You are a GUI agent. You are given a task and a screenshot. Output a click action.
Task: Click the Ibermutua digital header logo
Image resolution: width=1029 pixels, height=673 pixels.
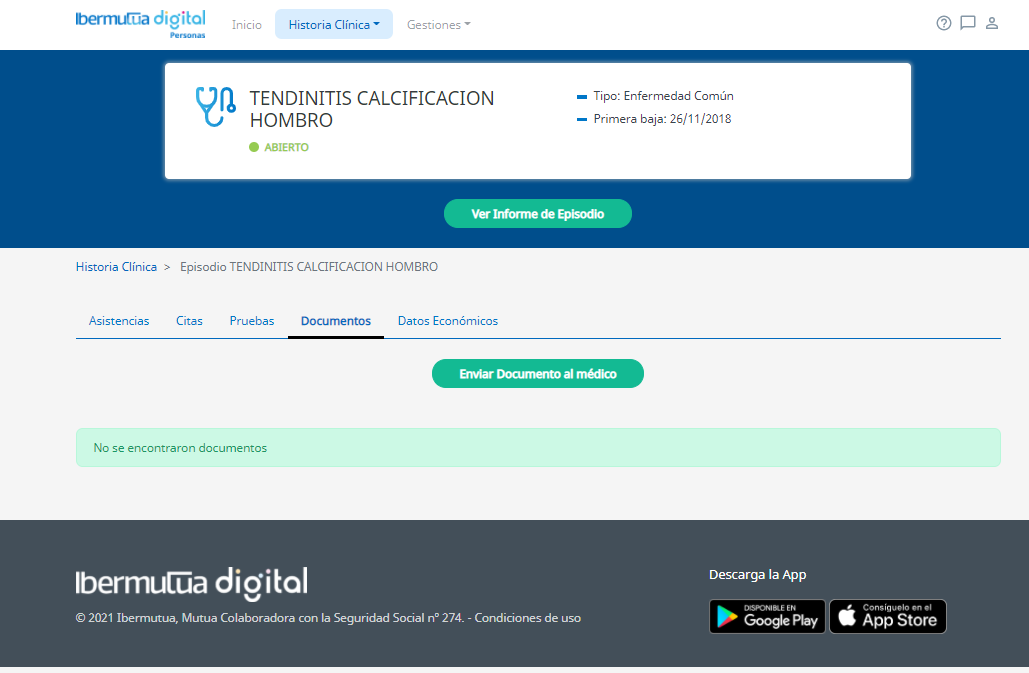pos(140,23)
